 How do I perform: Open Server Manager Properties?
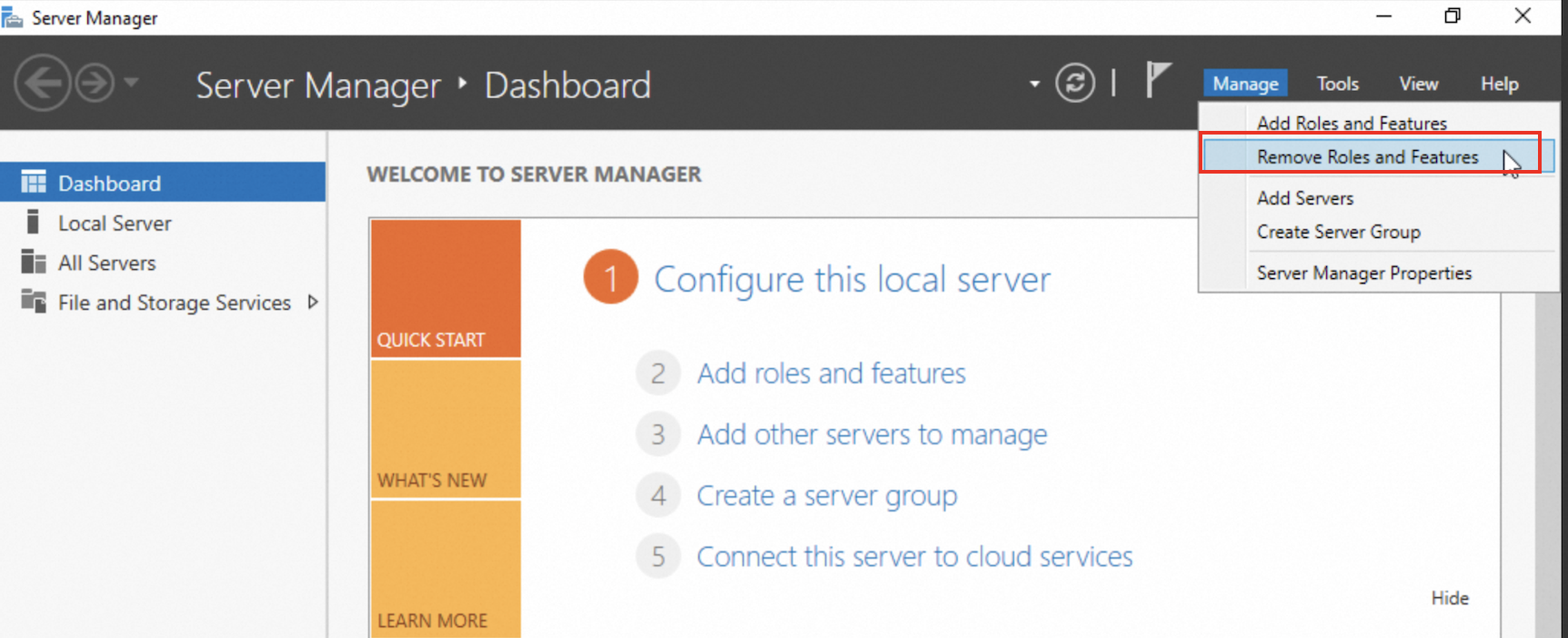(1363, 273)
